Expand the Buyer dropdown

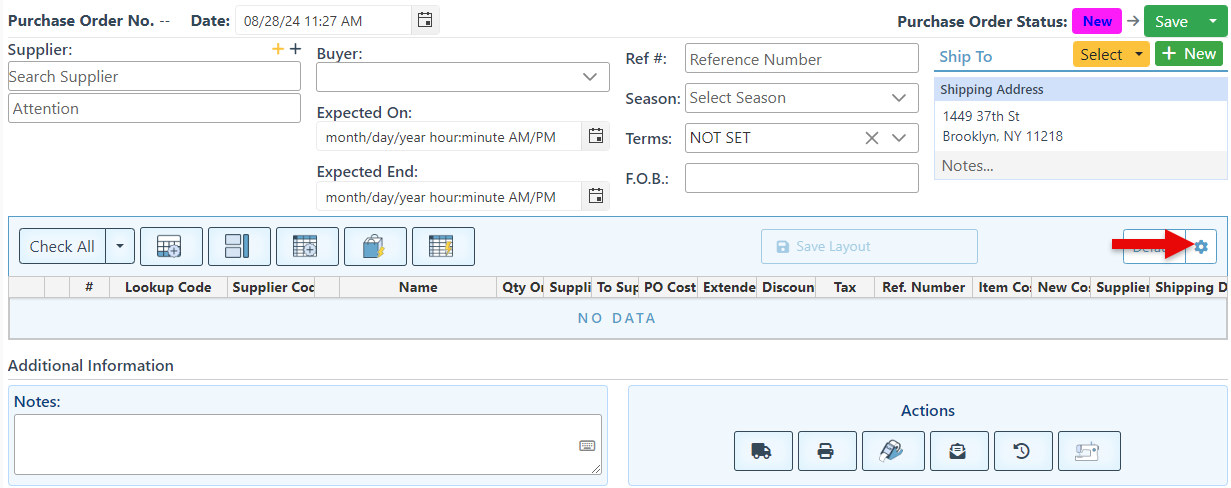tap(589, 77)
